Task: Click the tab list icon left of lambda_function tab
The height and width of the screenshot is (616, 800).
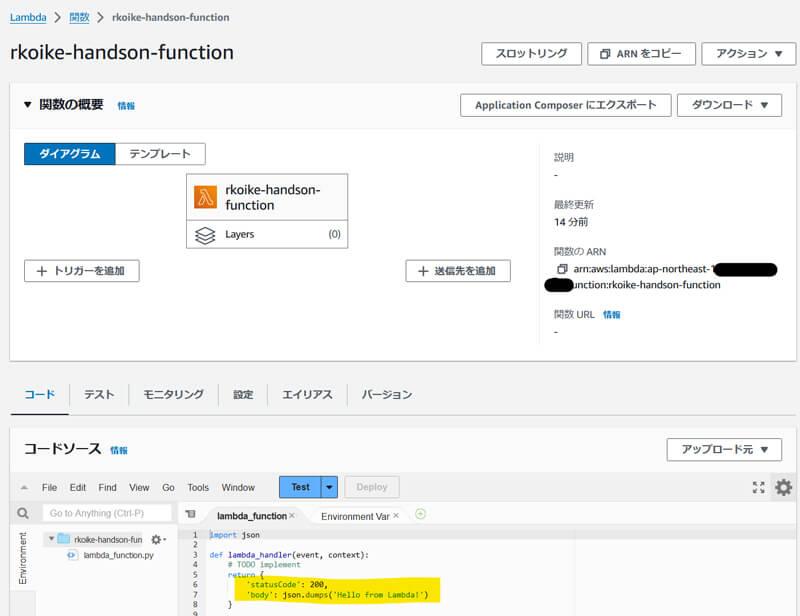Action: (x=190, y=513)
